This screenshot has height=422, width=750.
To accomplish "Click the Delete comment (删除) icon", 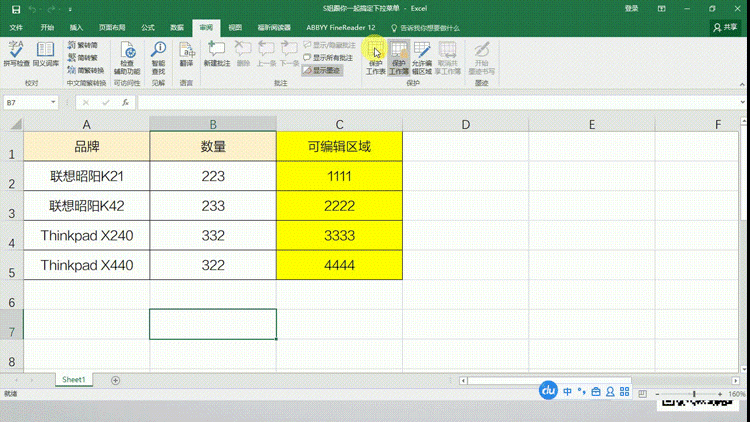I will click(x=243, y=54).
